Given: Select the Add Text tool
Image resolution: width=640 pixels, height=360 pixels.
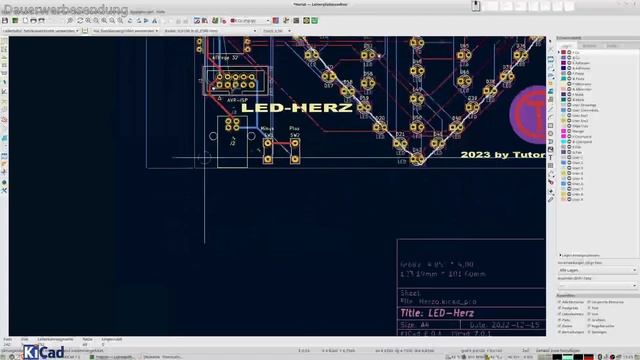Looking at the screenshot, I should pyautogui.click(x=551, y=158).
